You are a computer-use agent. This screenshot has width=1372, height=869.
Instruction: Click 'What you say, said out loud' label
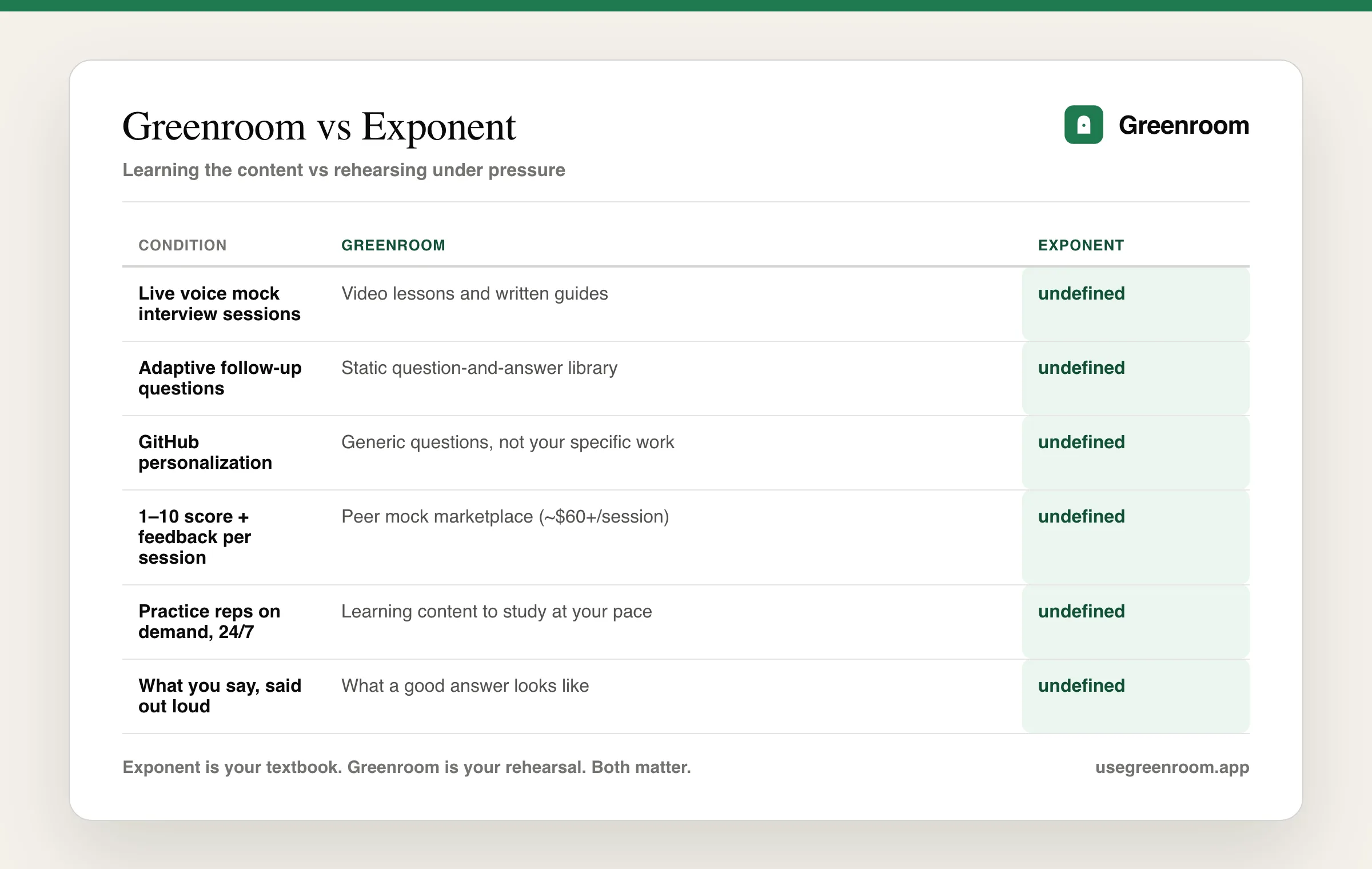[220, 696]
